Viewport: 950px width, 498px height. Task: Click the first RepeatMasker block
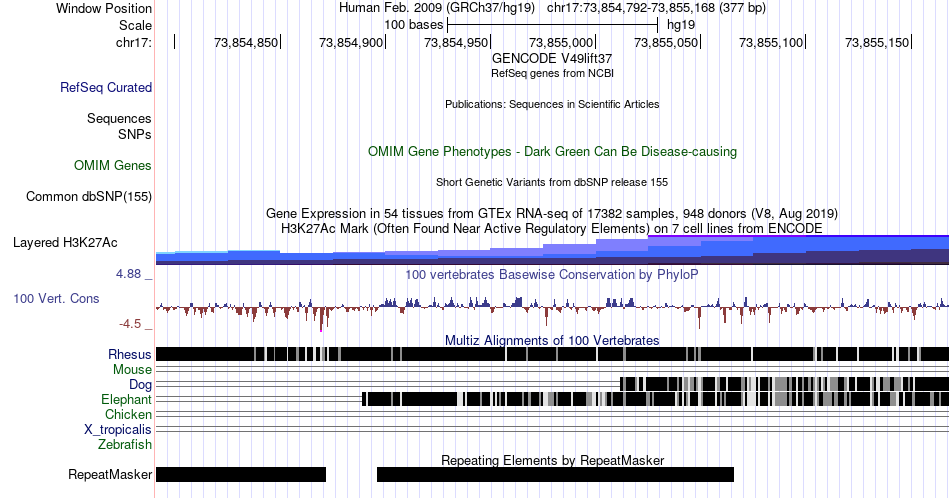click(x=241, y=474)
